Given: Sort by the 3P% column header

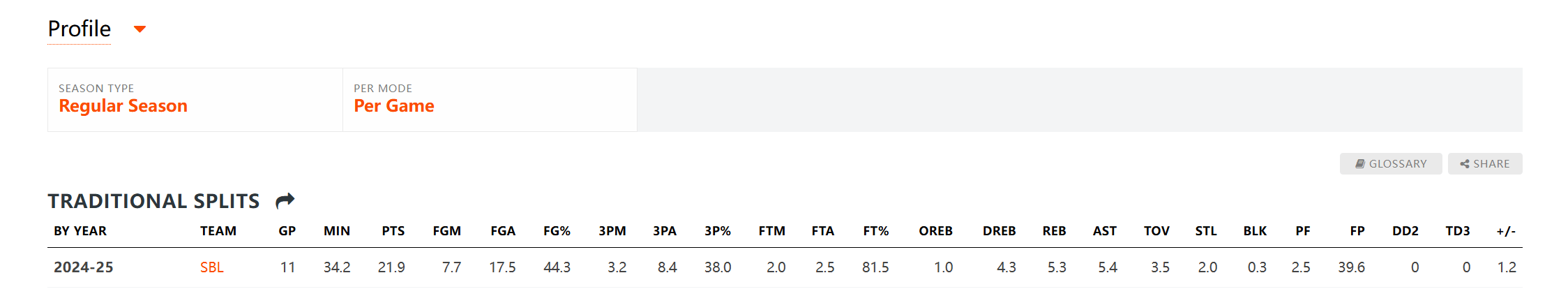Looking at the screenshot, I should 718,231.
